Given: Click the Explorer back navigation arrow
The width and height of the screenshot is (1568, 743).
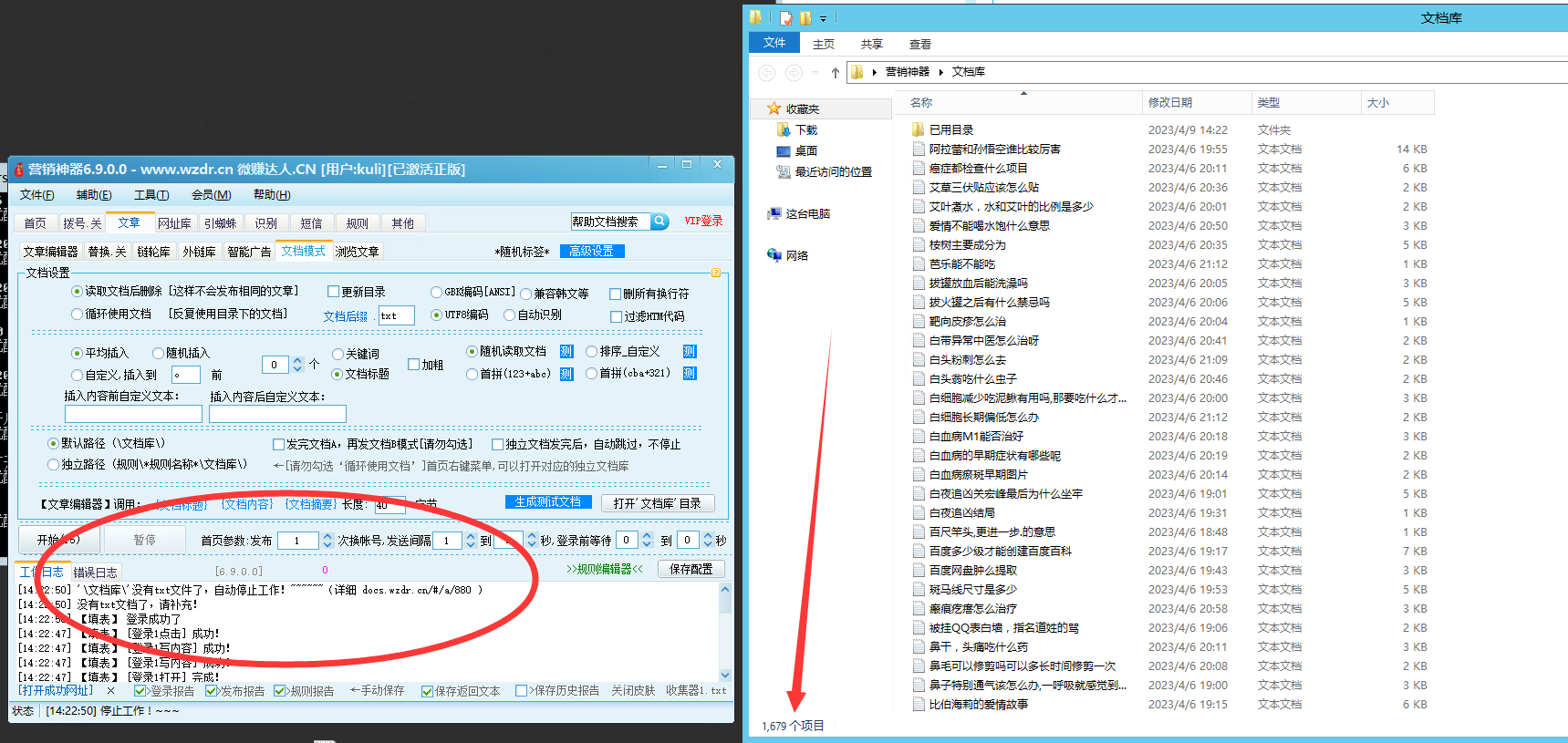Looking at the screenshot, I should (x=767, y=72).
